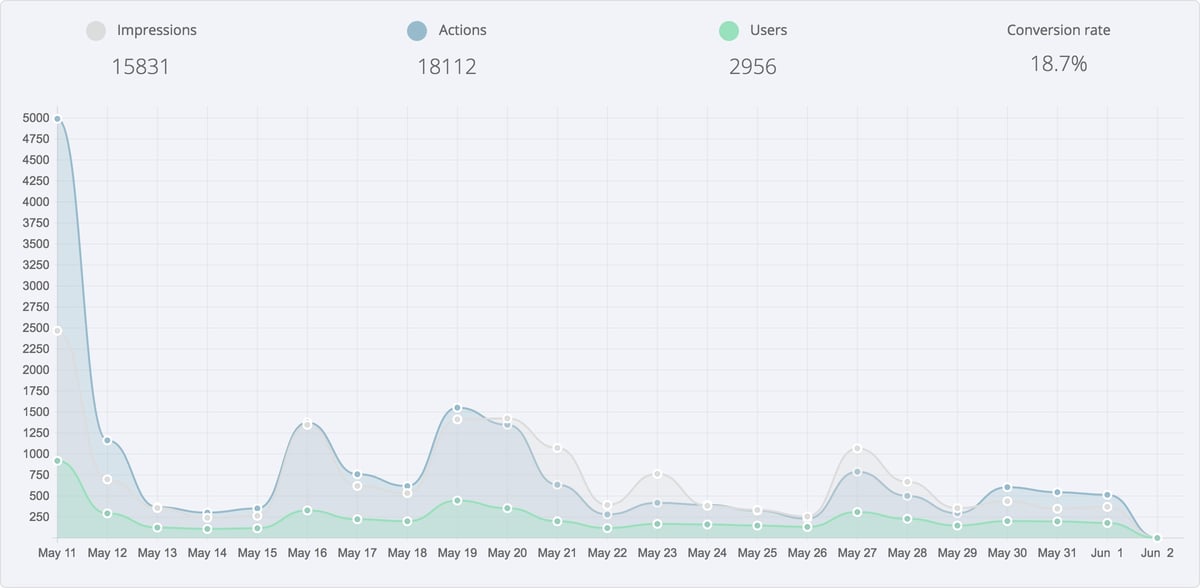Image resolution: width=1200 pixels, height=588 pixels.
Task: Click the final data point on Jun 2
Action: (1157, 538)
